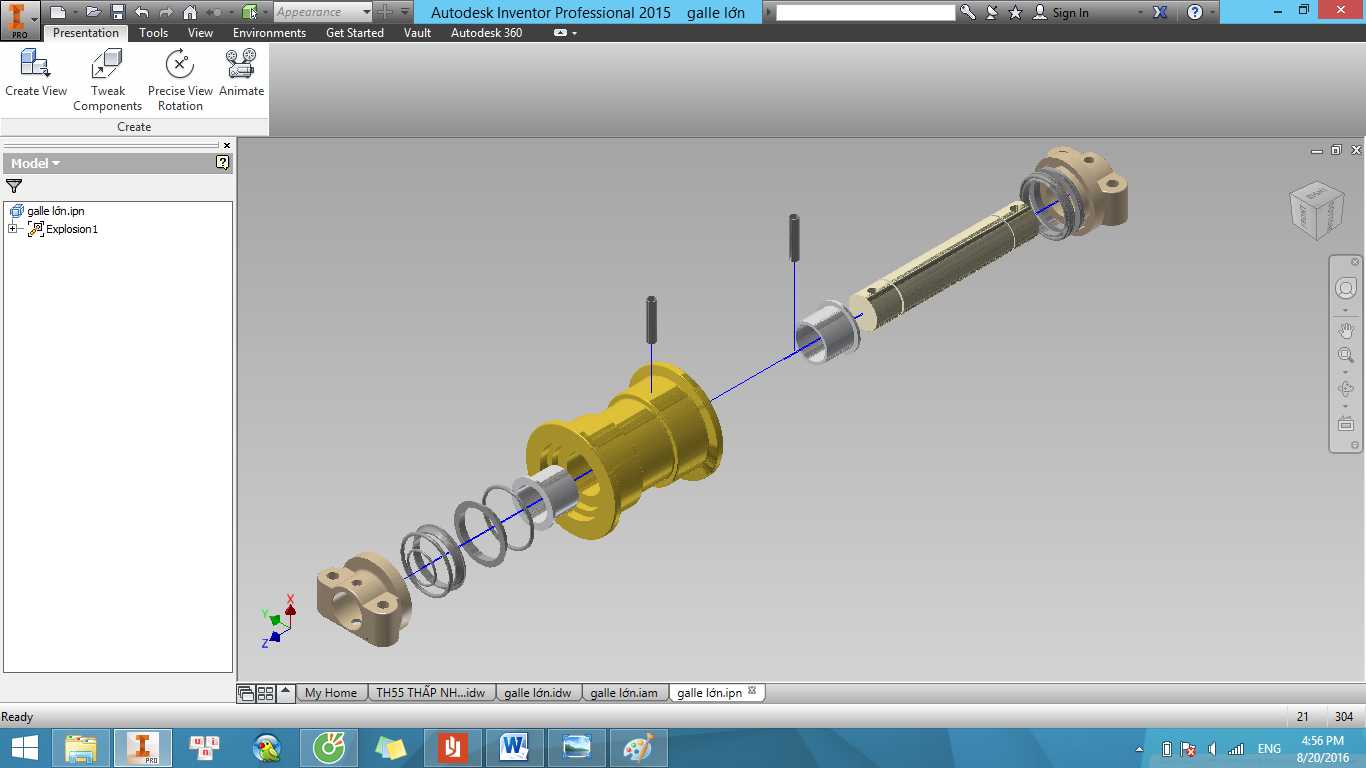Close the navigation bar
This screenshot has width=1366, height=768.
[1355, 262]
